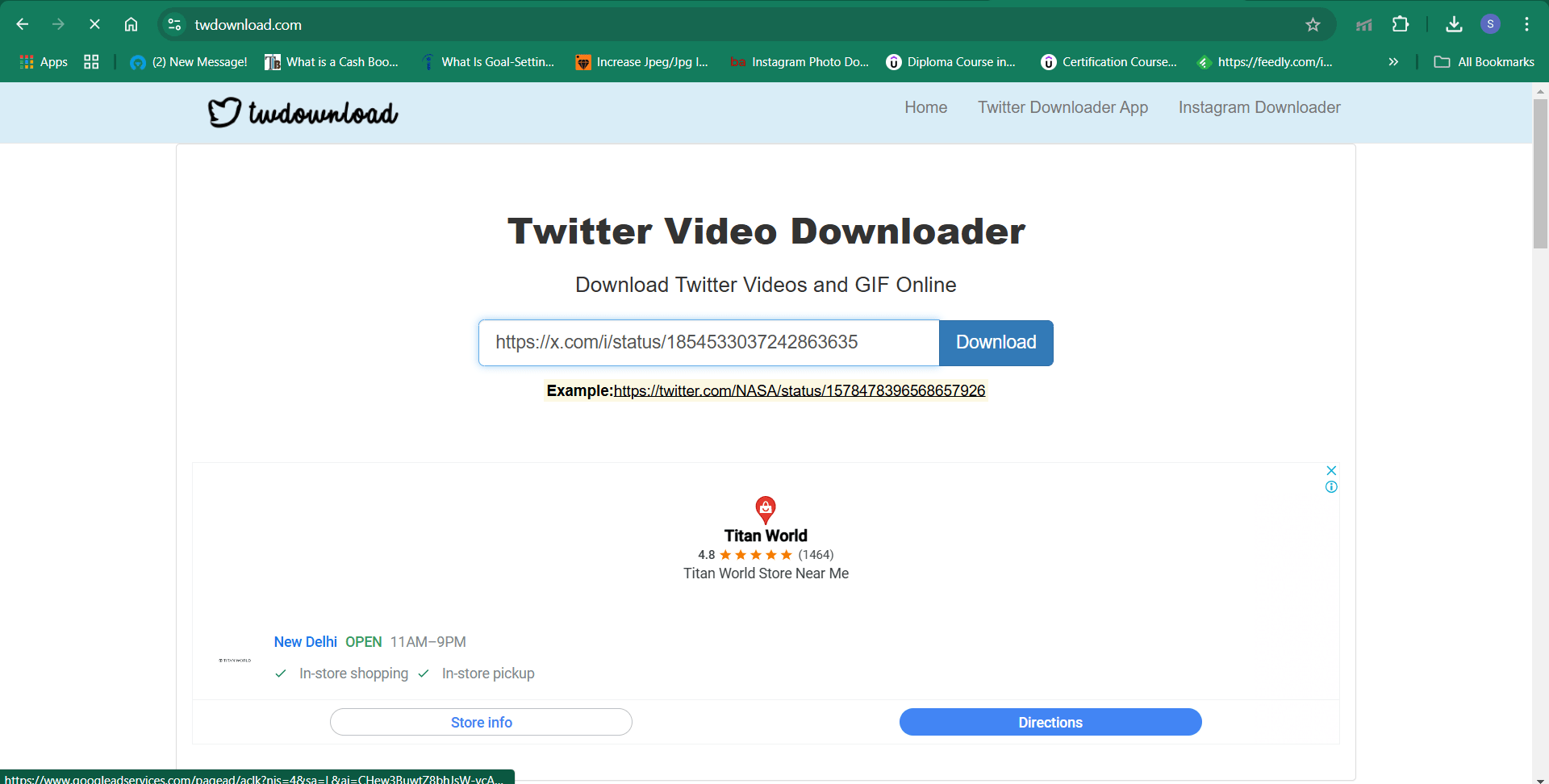
Task: Open the Extensions puzzle icon
Action: 1401,24
